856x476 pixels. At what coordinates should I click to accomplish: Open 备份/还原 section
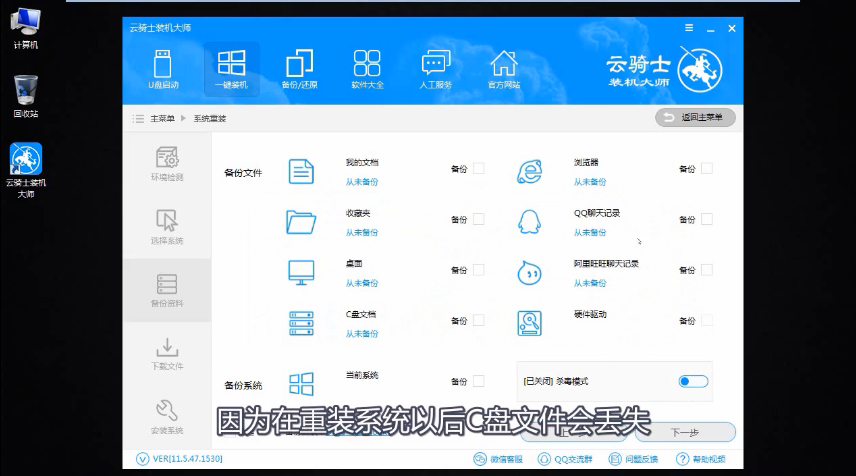(x=299, y=69)
